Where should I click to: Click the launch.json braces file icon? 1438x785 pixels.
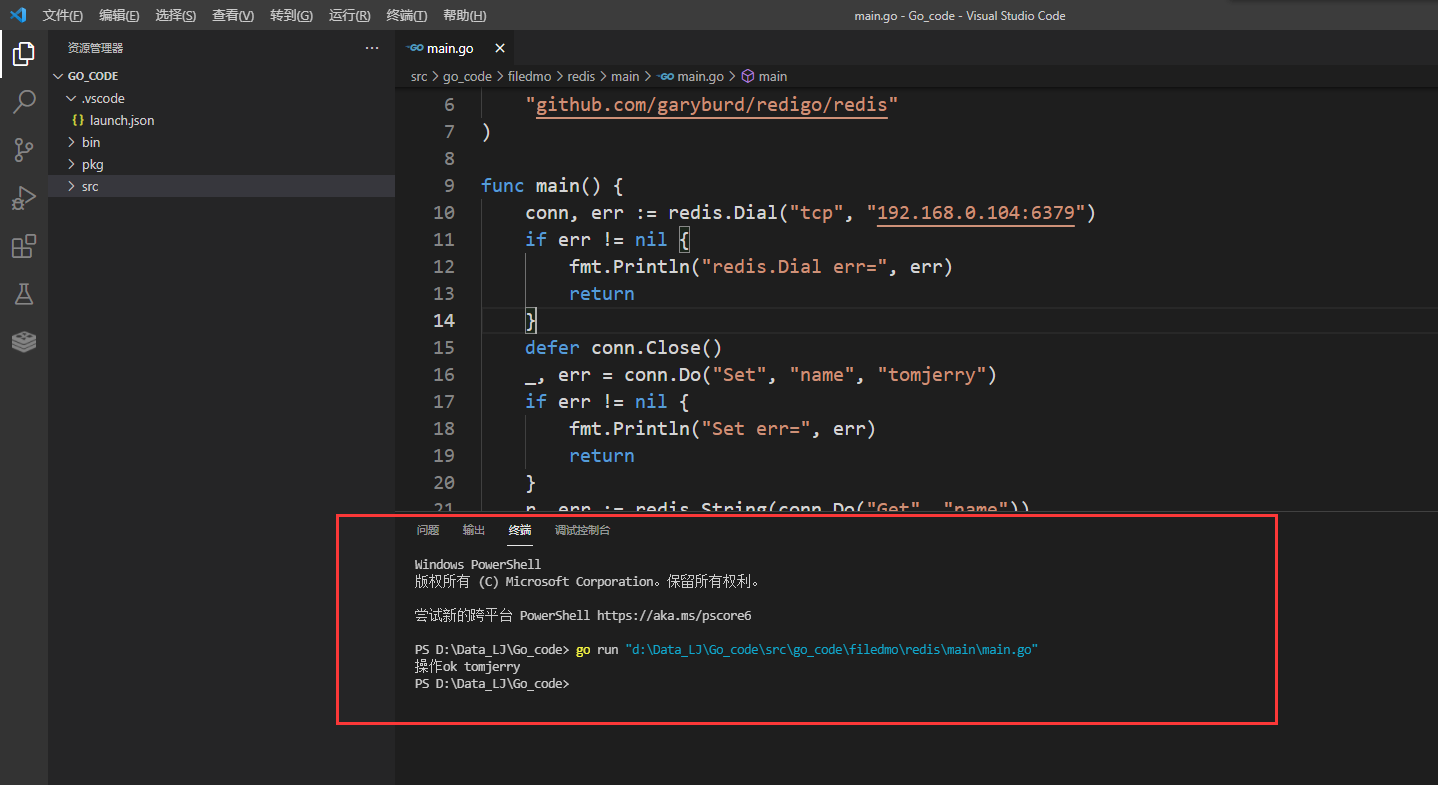(x=78, y=120)
